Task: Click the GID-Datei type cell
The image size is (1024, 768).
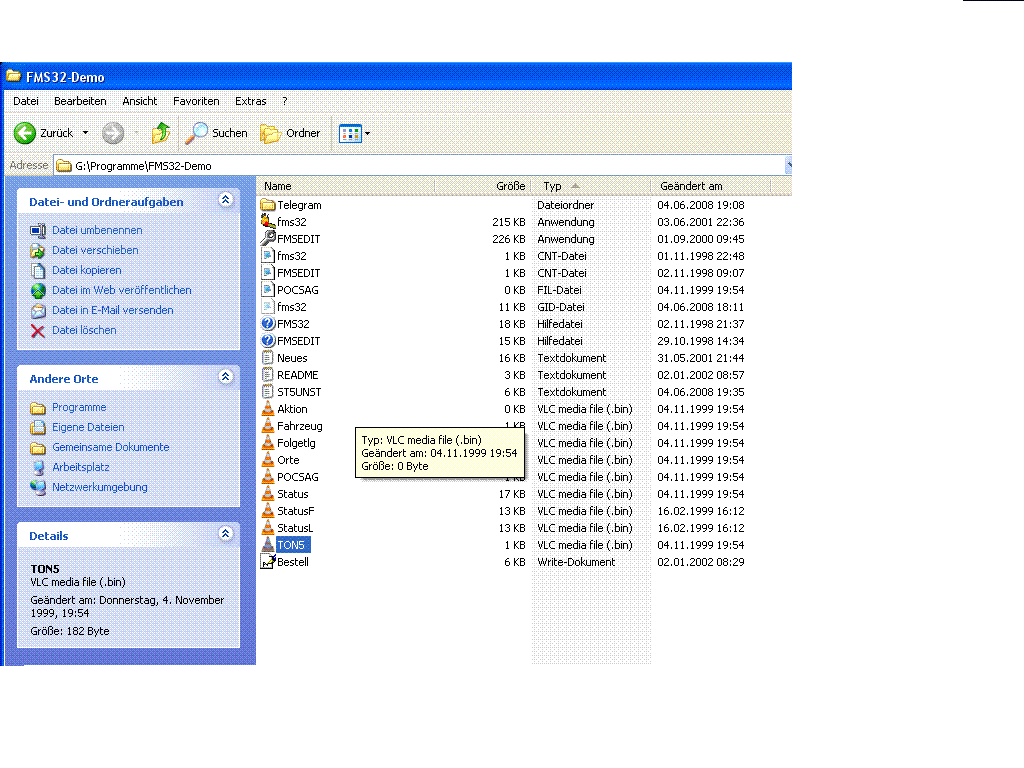Action: click(x=561, y=308)
